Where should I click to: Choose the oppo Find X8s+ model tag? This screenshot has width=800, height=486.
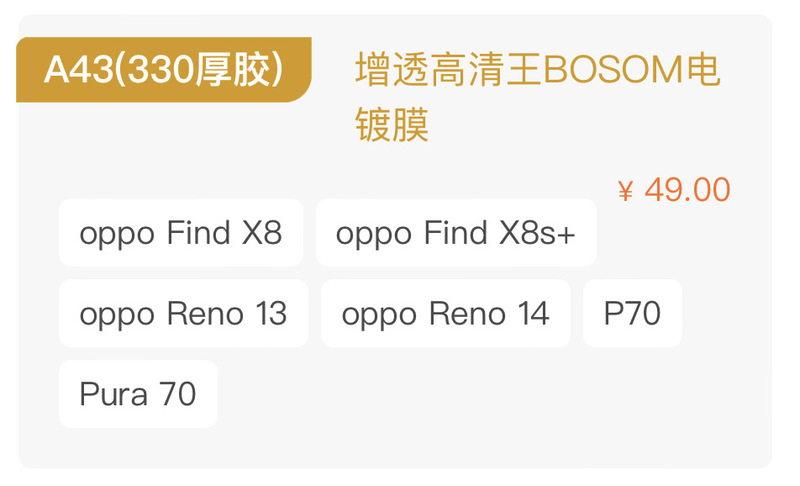(456, 233)
